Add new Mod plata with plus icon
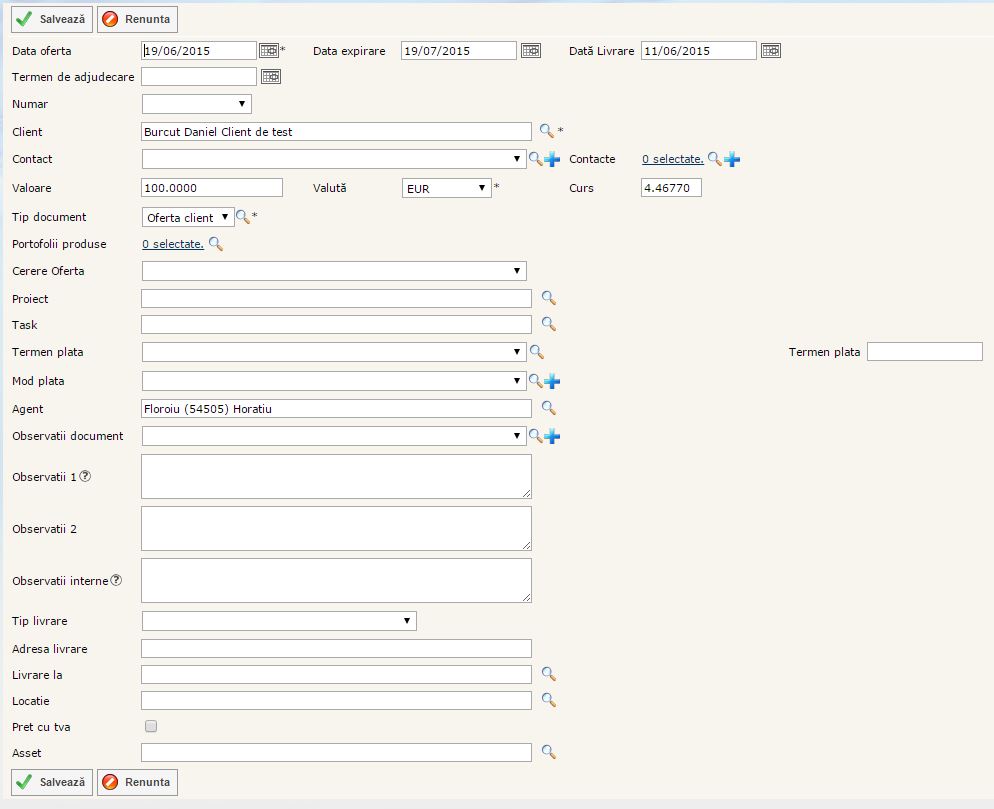 pyautogui.click(x=552, y=381)
